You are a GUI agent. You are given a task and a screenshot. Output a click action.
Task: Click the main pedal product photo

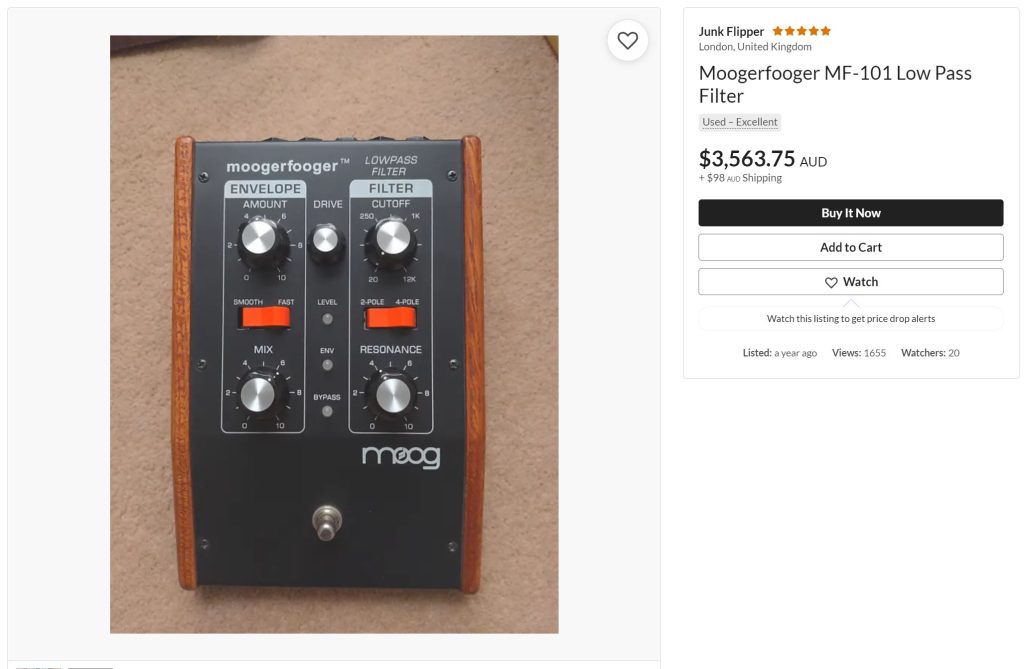coord(334,334)
